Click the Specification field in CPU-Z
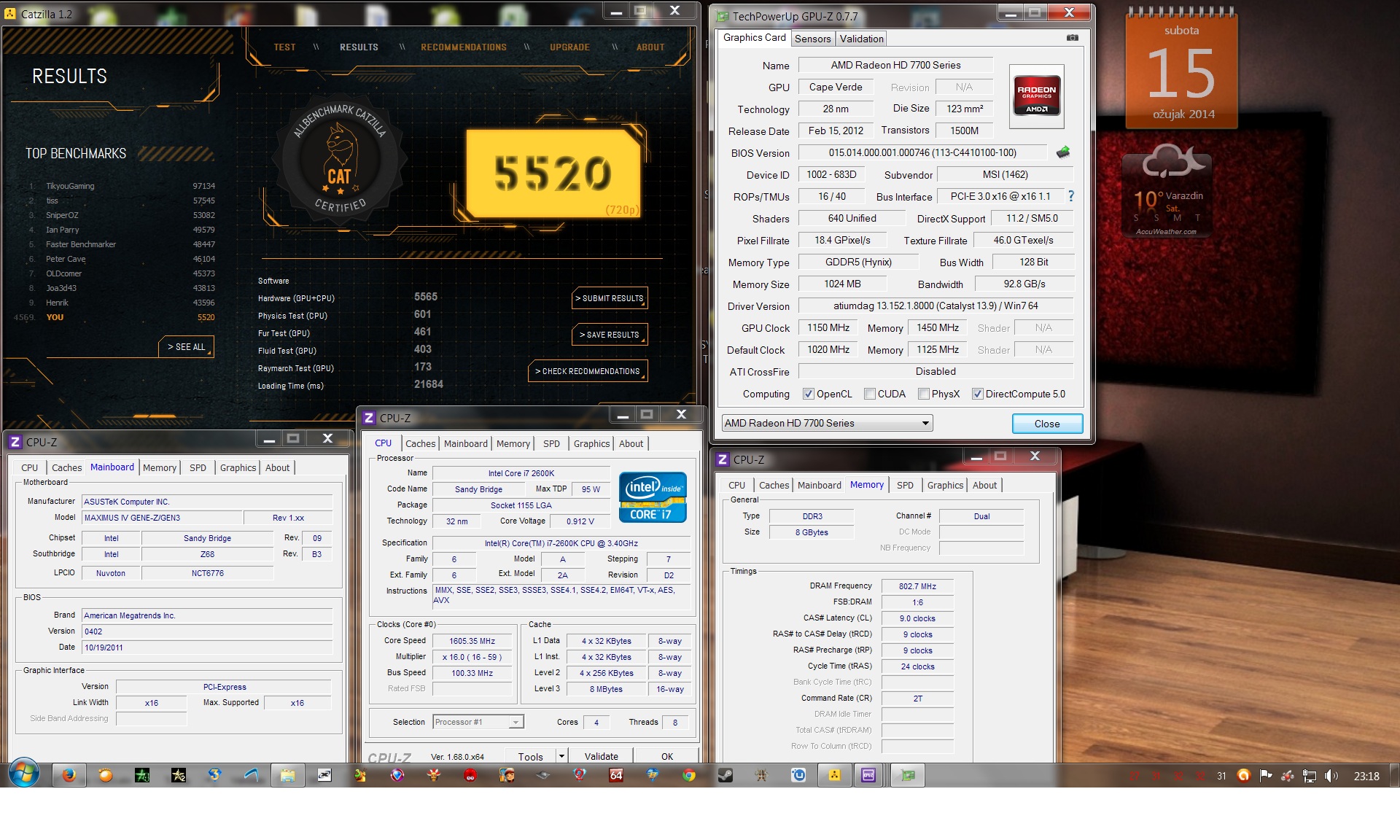This screenshot has height=840, width=1400. (x=561, y=543)
